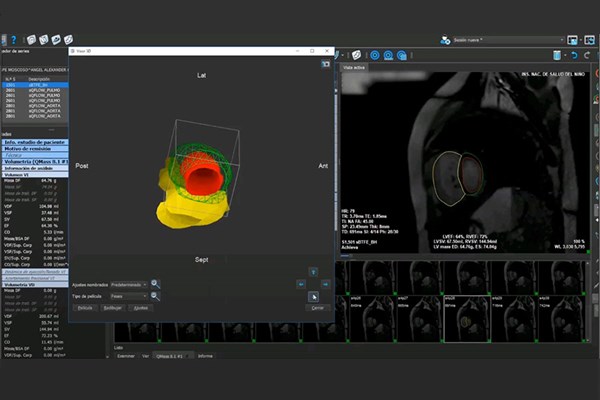Click the Película button
This screenshot has height=400, width=600.
click(x=87, y=308)
